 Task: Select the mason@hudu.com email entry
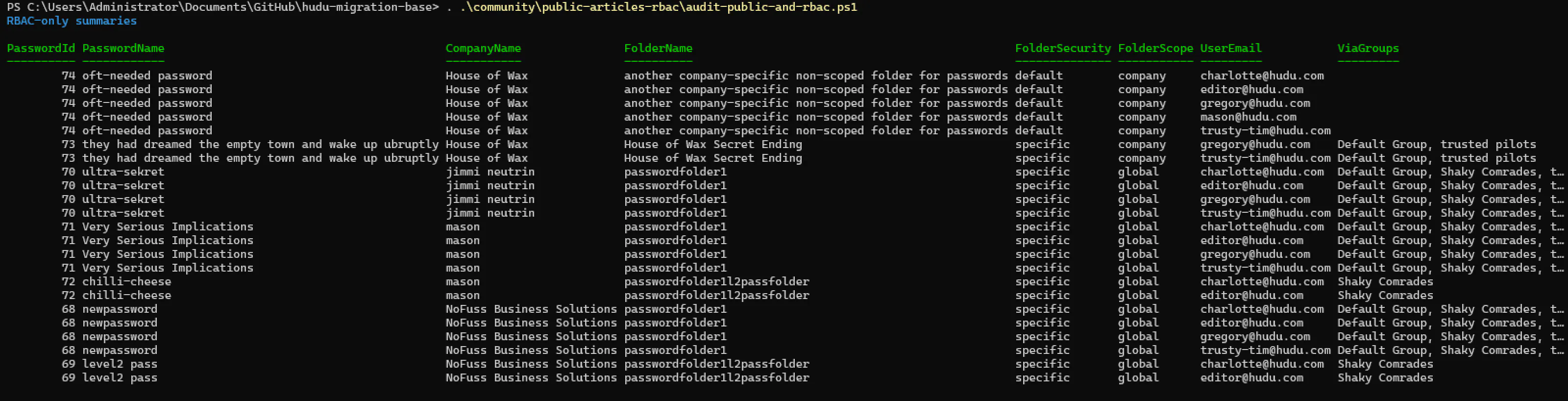coord(1248,117)
